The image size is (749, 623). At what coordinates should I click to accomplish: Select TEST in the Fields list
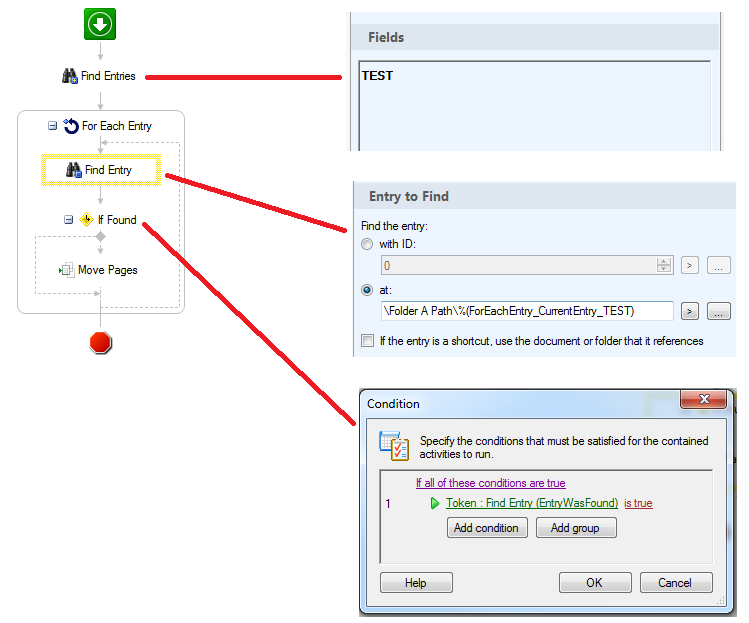(377, 75)
